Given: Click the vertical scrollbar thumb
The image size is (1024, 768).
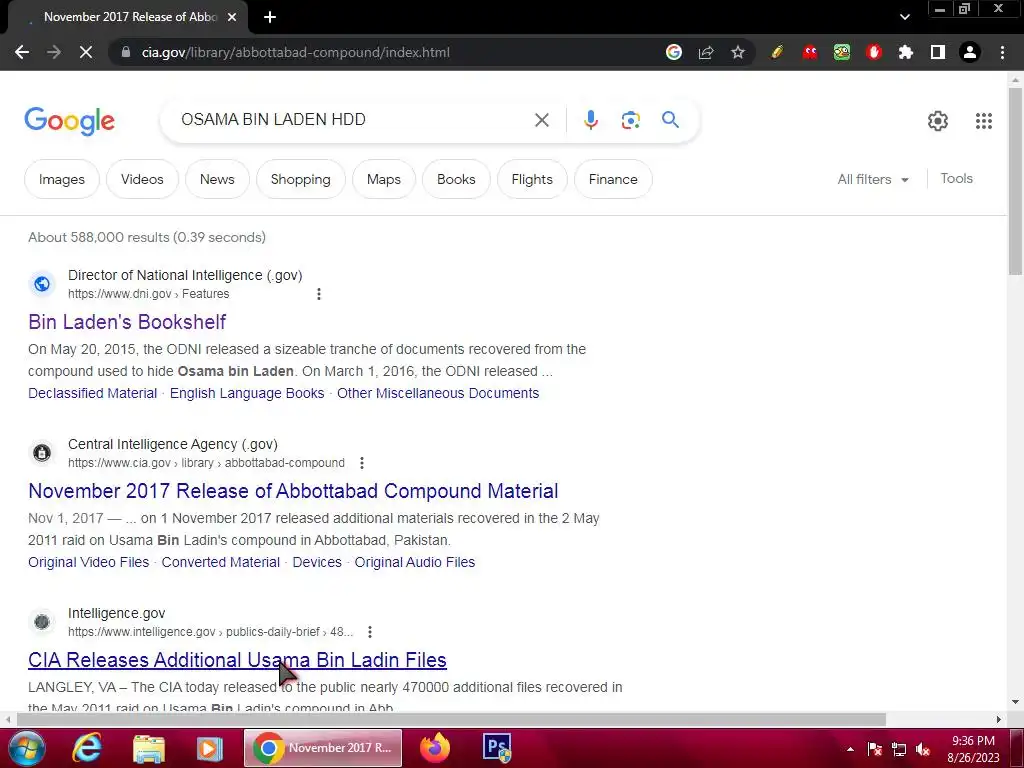Looking at the screenshot, I should 1015,181.
